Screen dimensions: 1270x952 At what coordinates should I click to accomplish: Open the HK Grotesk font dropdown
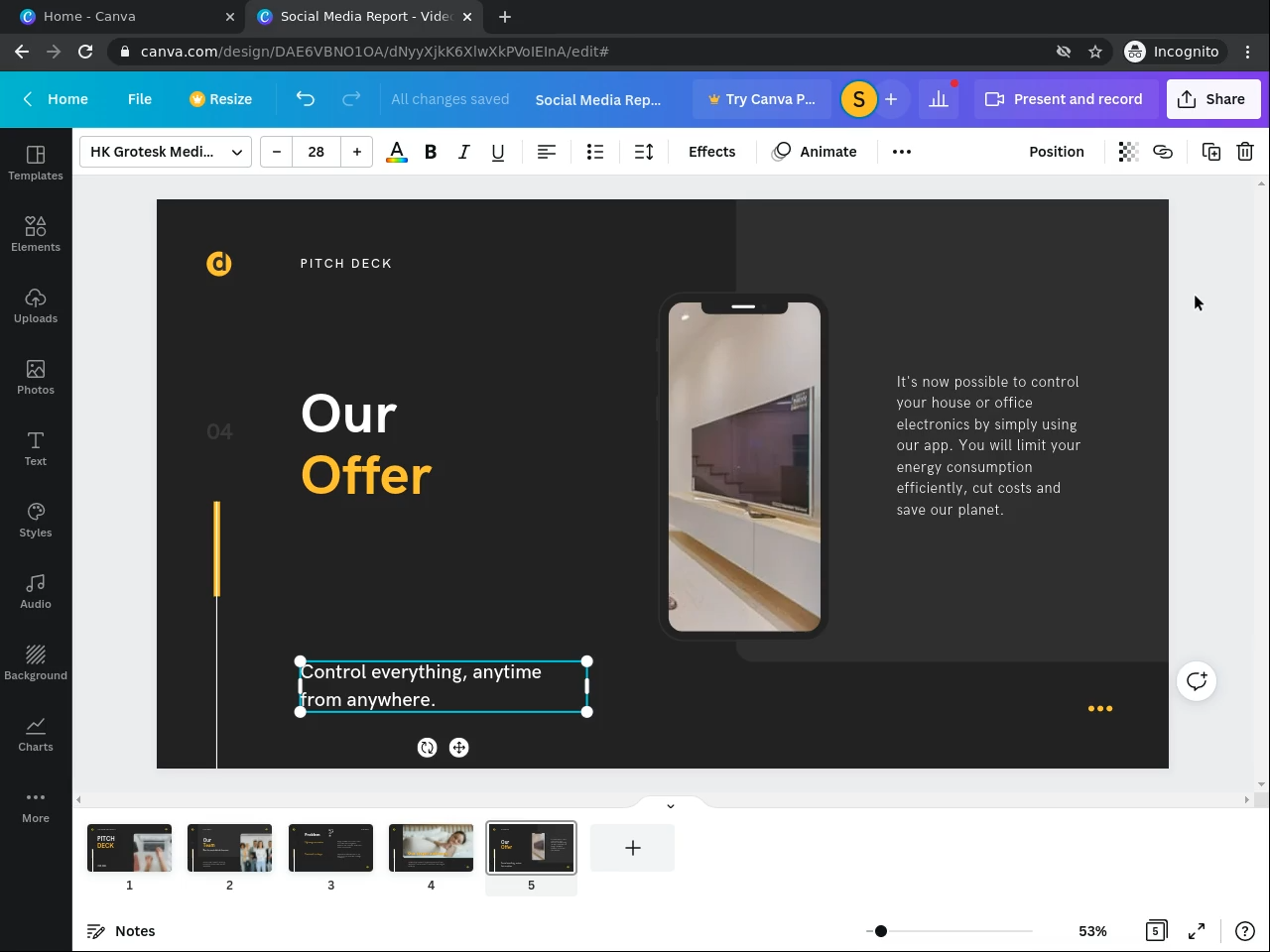coord(166,152)
